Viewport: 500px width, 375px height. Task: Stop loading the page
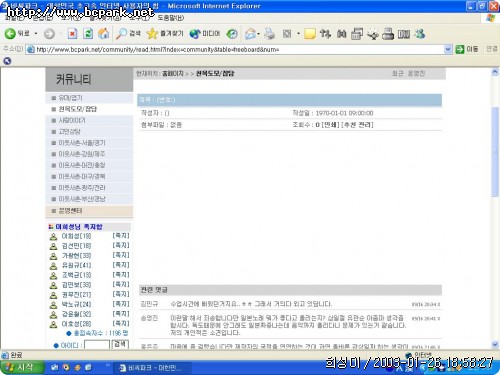(72, 34)
